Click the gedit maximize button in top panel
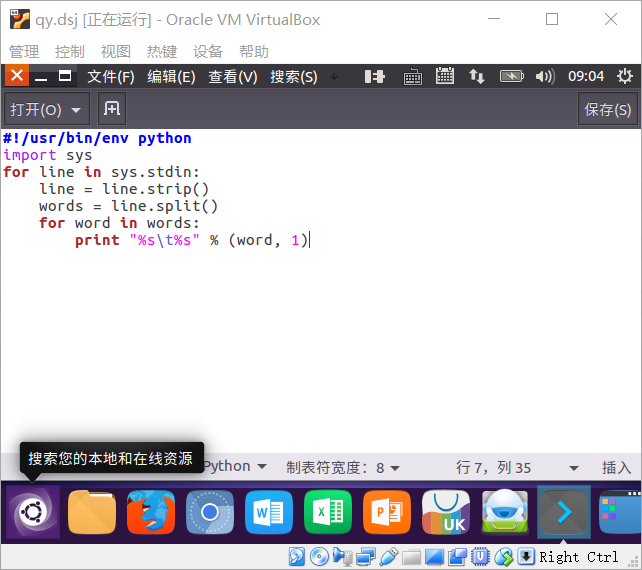 click(x=65, y=76)
